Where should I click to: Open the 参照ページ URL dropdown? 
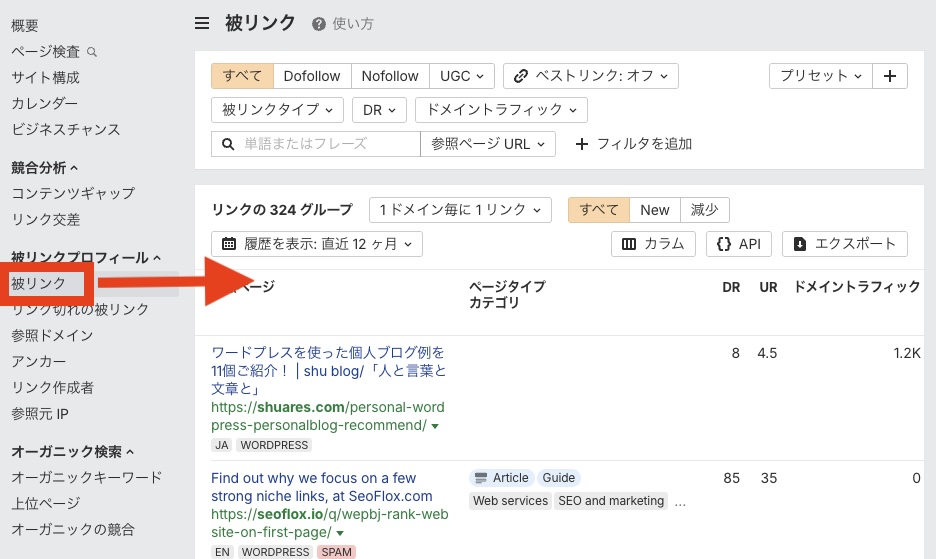point(488,144)
